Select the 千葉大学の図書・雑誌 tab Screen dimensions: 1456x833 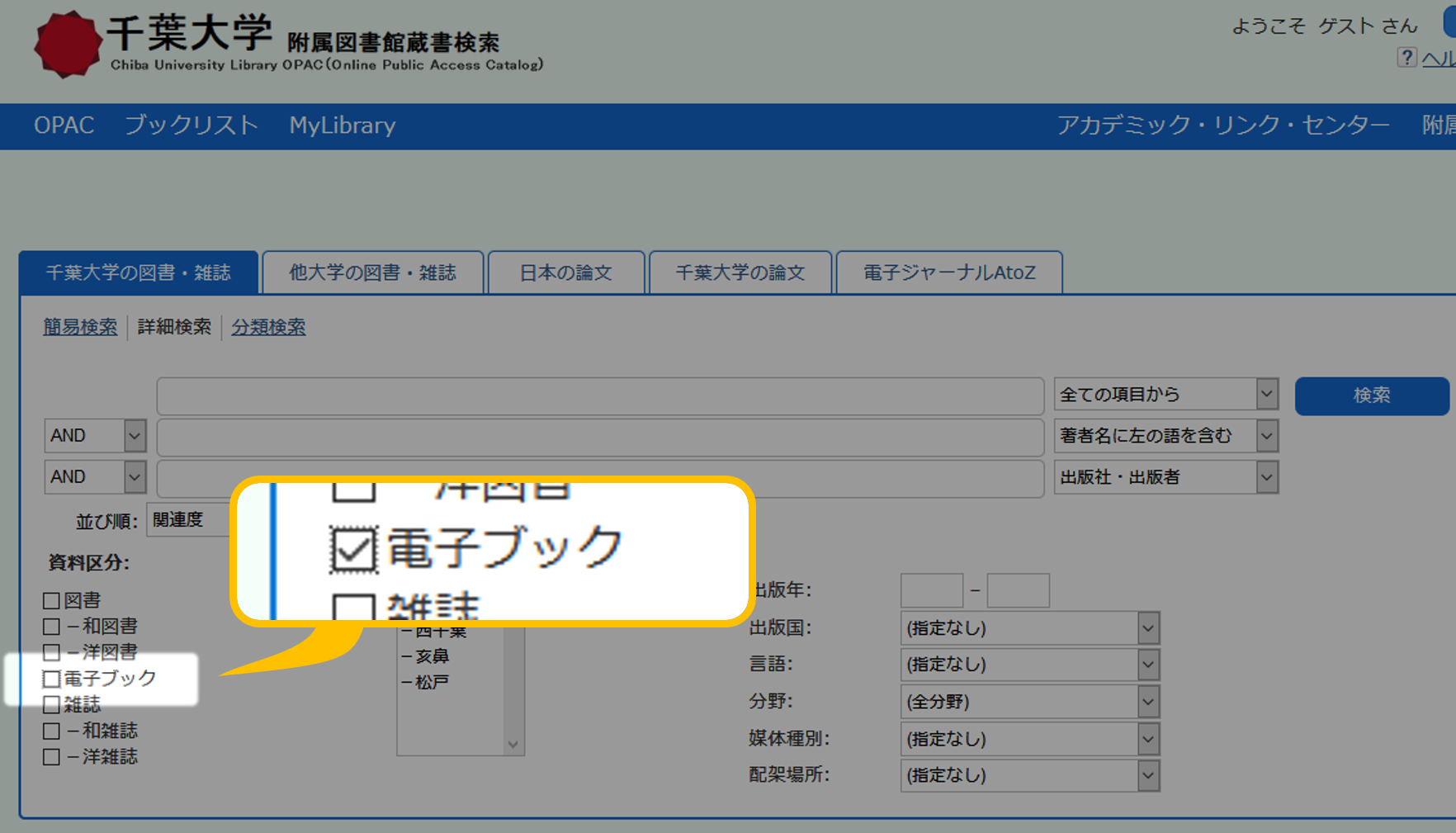click(138, 272)
